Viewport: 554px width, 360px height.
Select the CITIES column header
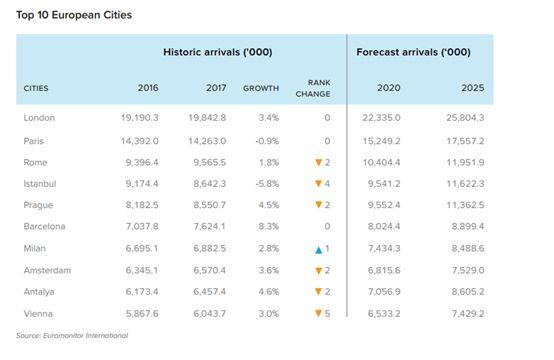(36, 88)
